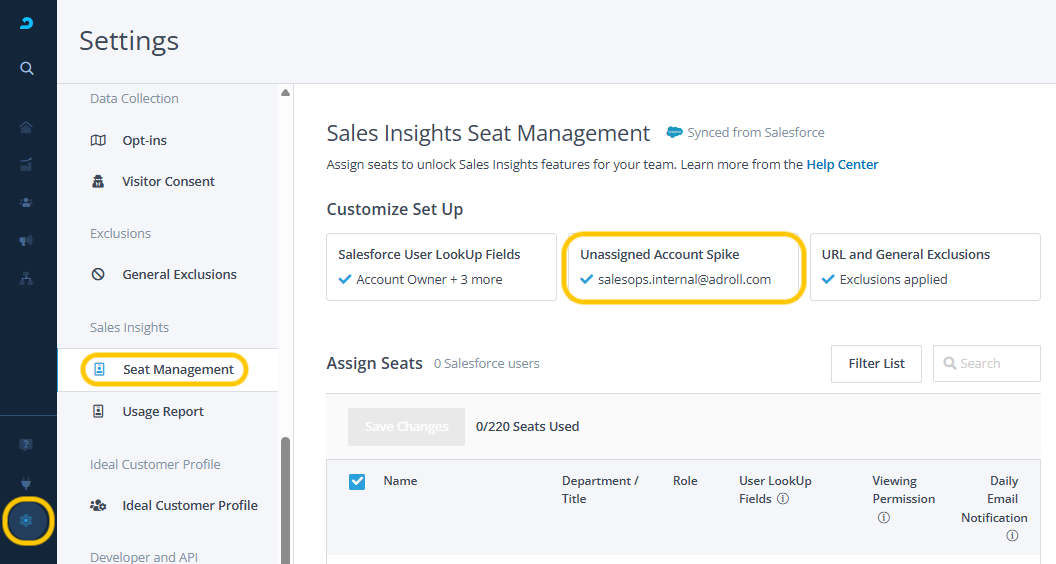This screenshot has width=1056, height=564.
Task: Click the Filter List button
Action: point(876,364)
